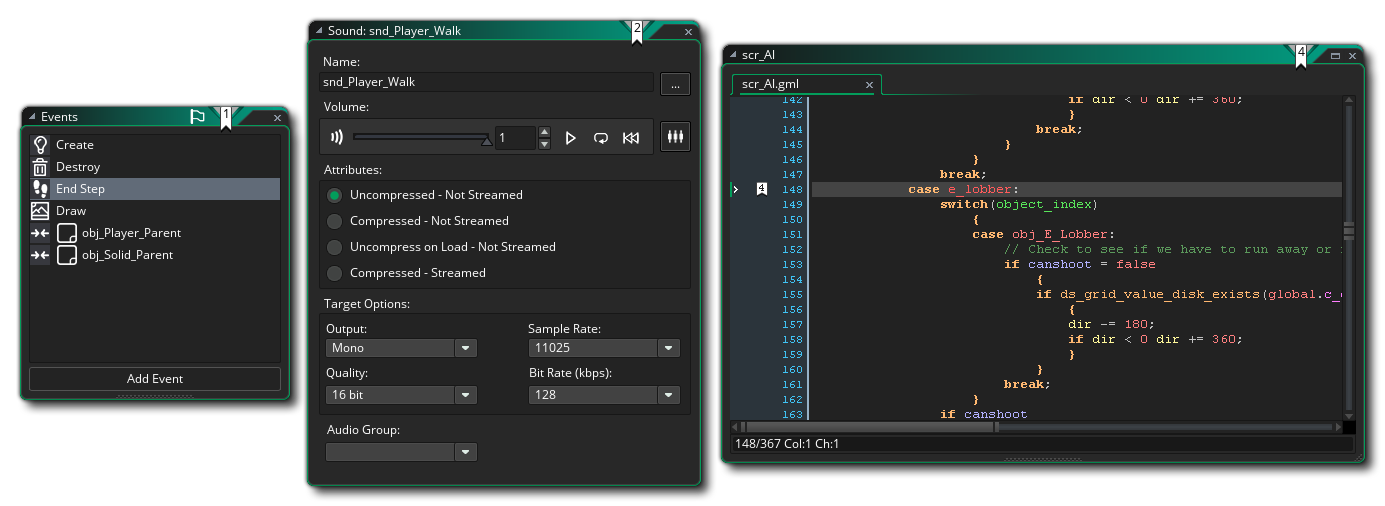Select the Destroy event trash icon
Screen dimensions: 1385x506
click(40, 167)
